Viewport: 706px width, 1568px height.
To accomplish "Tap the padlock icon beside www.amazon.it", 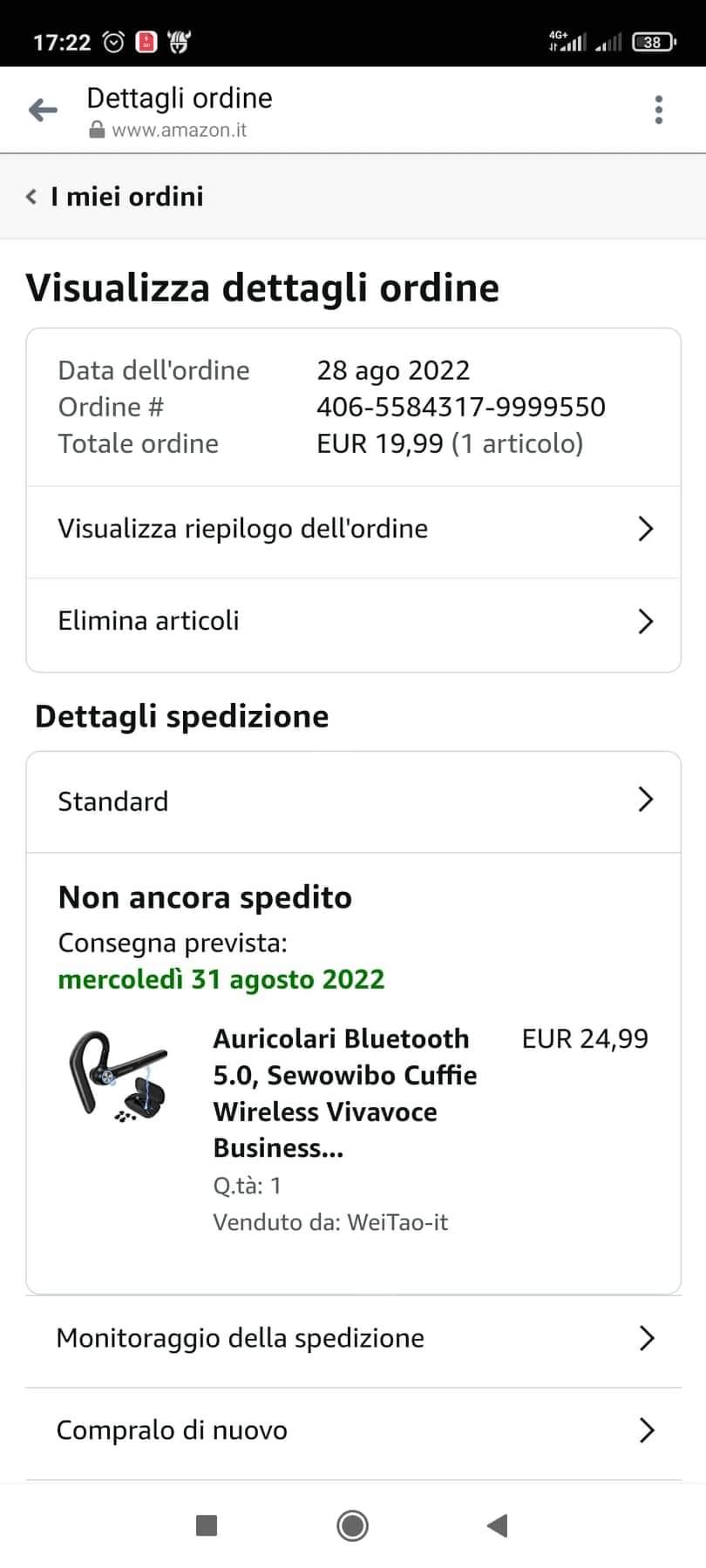I will coord(97,130).
